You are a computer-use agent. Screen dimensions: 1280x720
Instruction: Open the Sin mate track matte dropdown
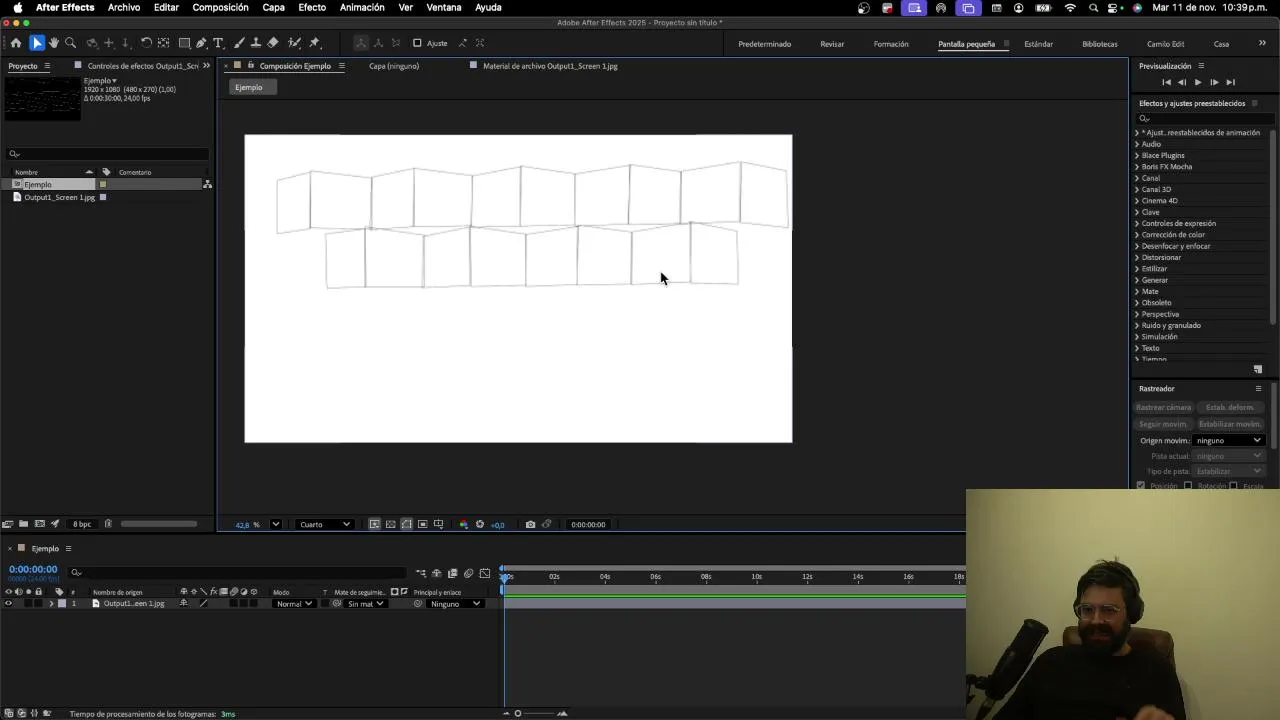tap(365, 604)
